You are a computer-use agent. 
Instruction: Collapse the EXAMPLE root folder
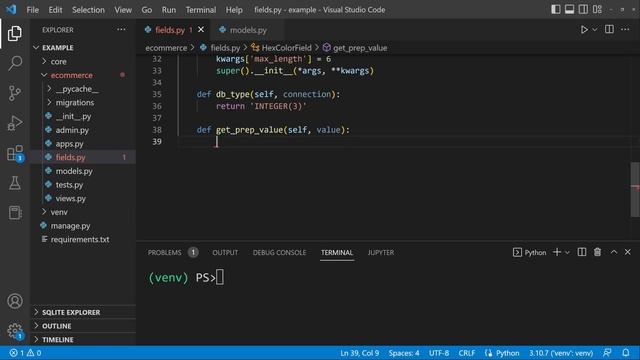pyautogui.click(x=83, y=48)
